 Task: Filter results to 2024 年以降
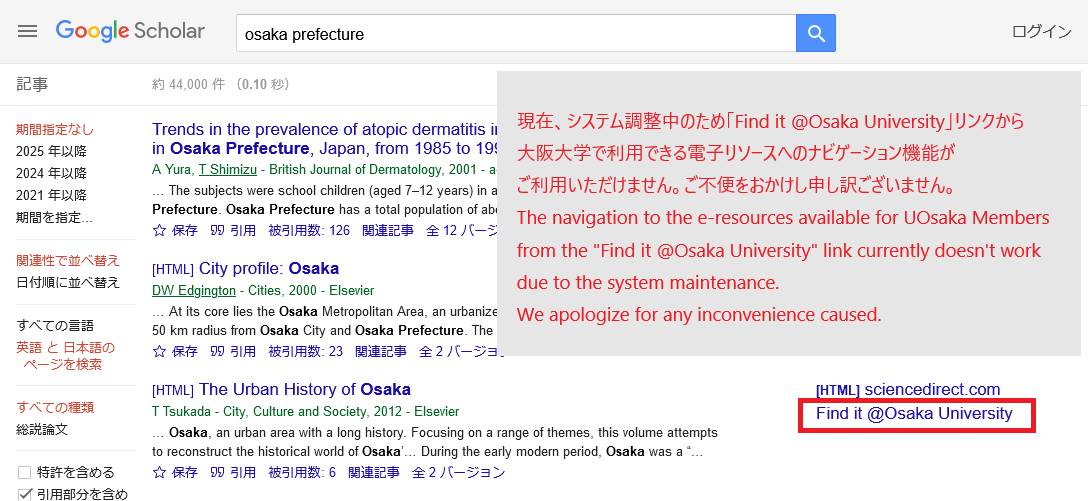[51, 173]
